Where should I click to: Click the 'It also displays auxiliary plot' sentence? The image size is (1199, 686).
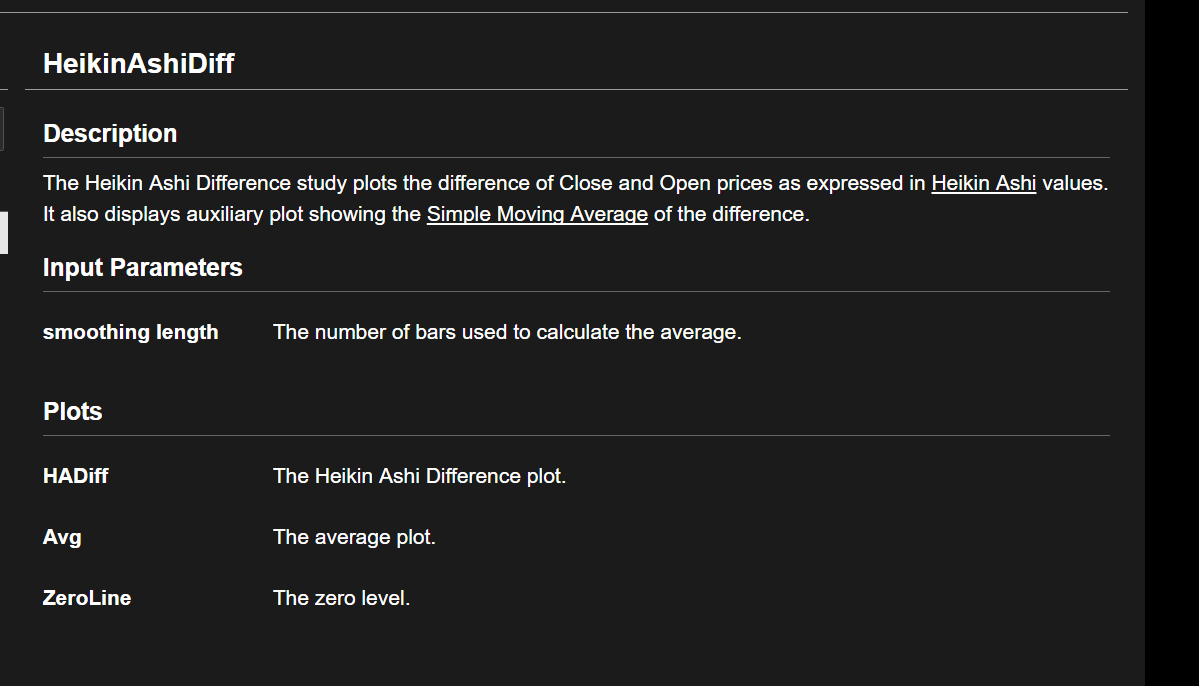[x=230, y=214]
